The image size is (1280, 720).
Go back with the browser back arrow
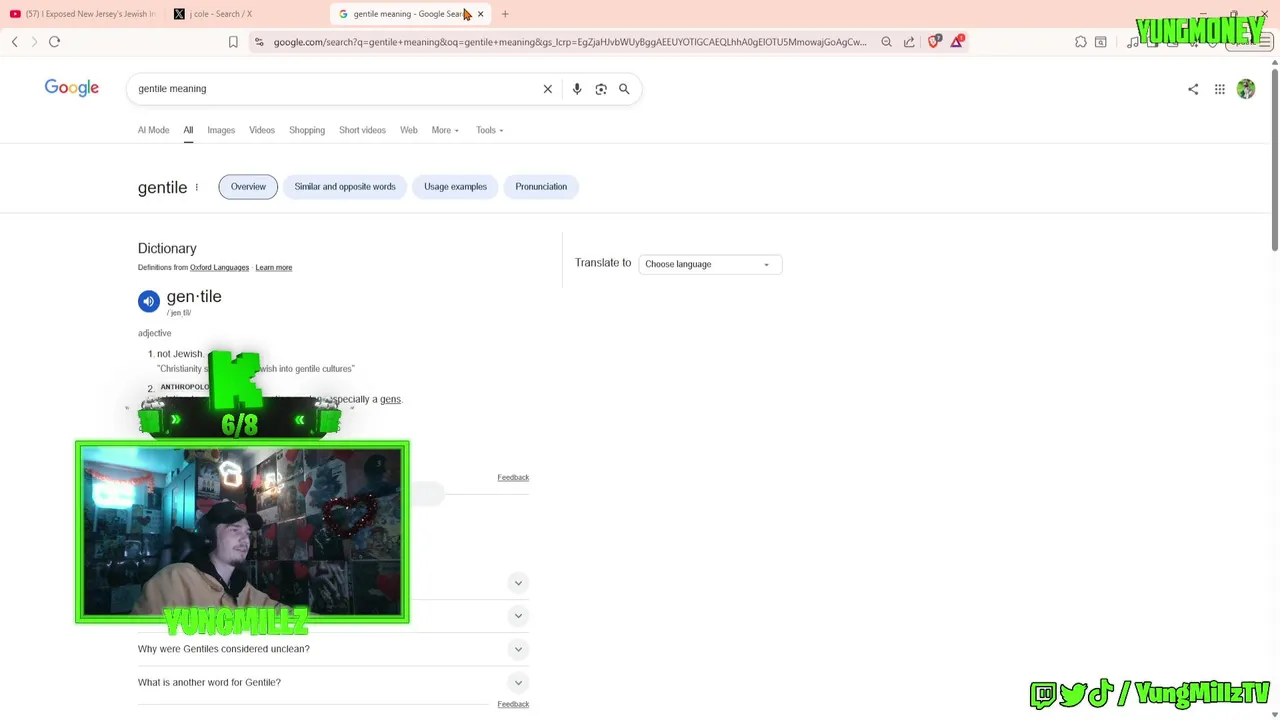click(15, 42)
